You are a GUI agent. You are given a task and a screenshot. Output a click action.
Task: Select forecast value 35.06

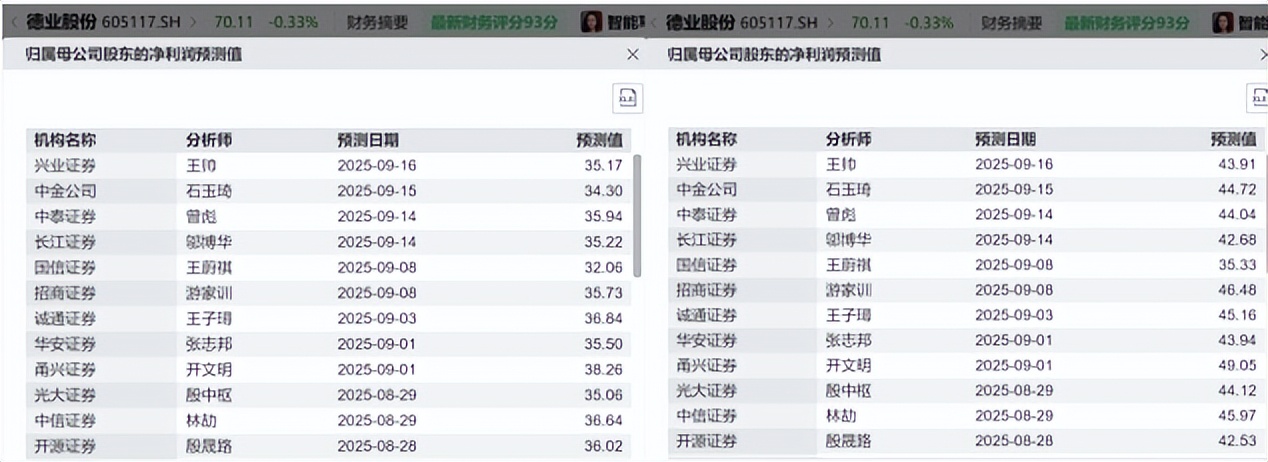point(603,395)
